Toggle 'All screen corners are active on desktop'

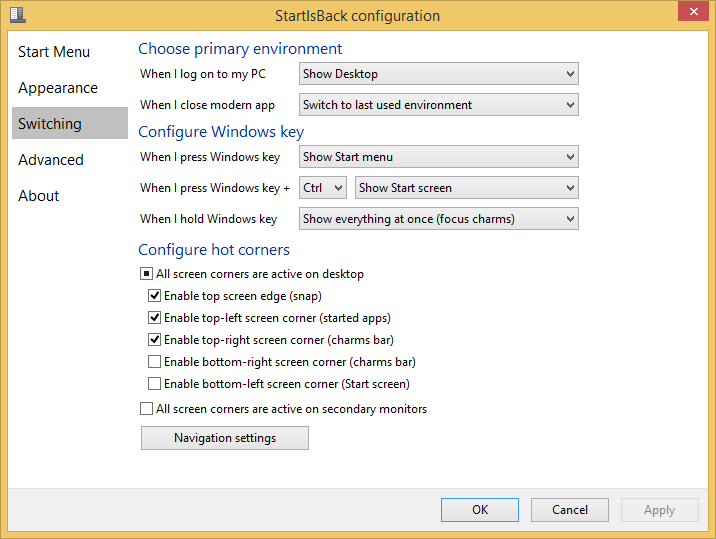tap(147, 274)
